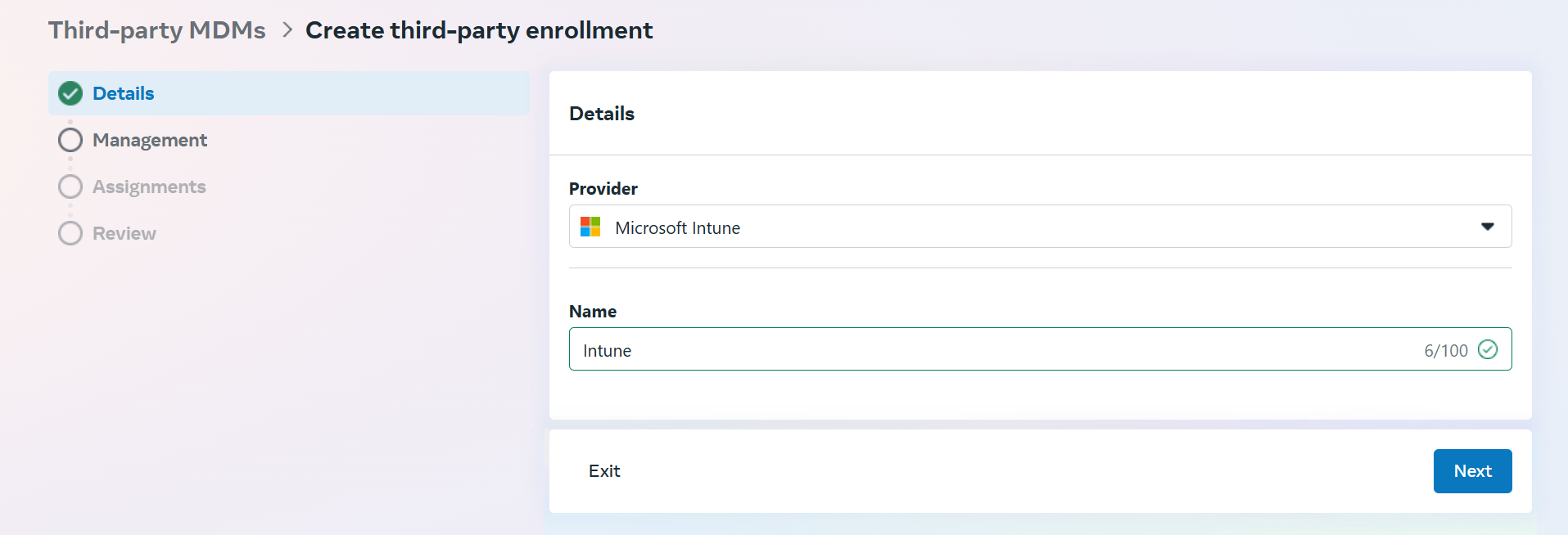Screen dimensions: 1568x535
Task: Click the Microsoft Intune logo in Provider field
Action: (590, 227)
